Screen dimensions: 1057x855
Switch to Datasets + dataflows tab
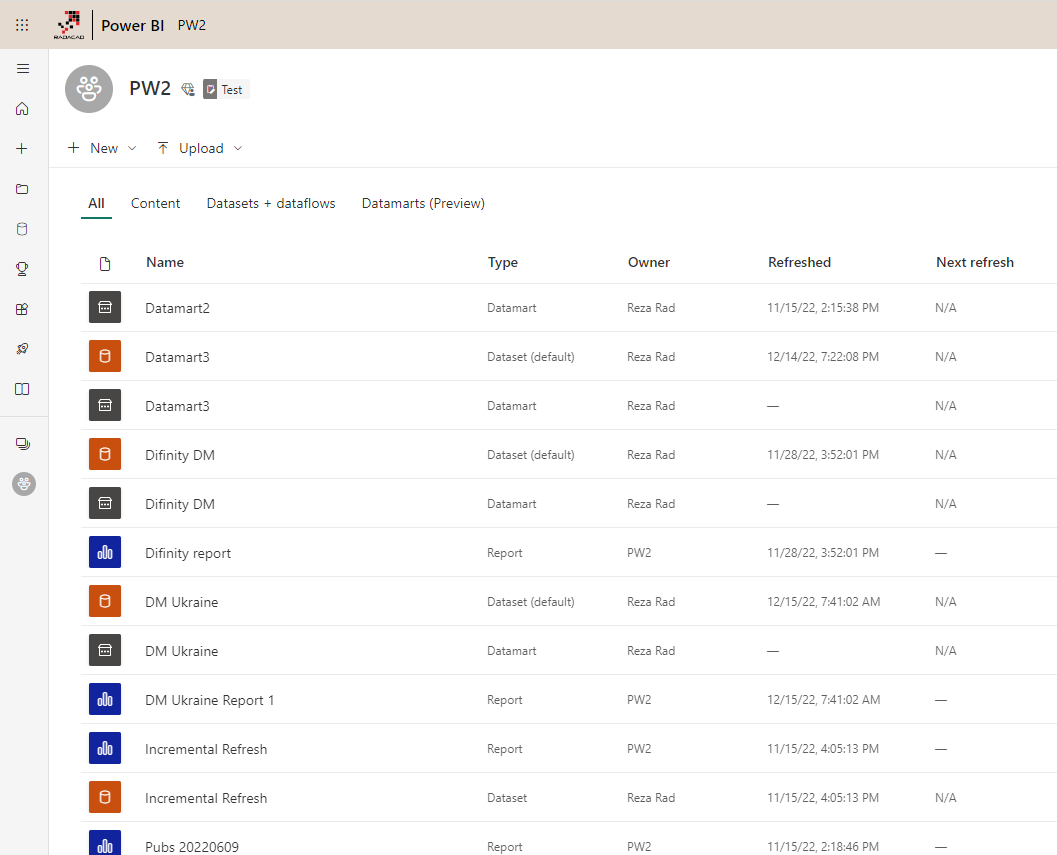coord(271,203)
